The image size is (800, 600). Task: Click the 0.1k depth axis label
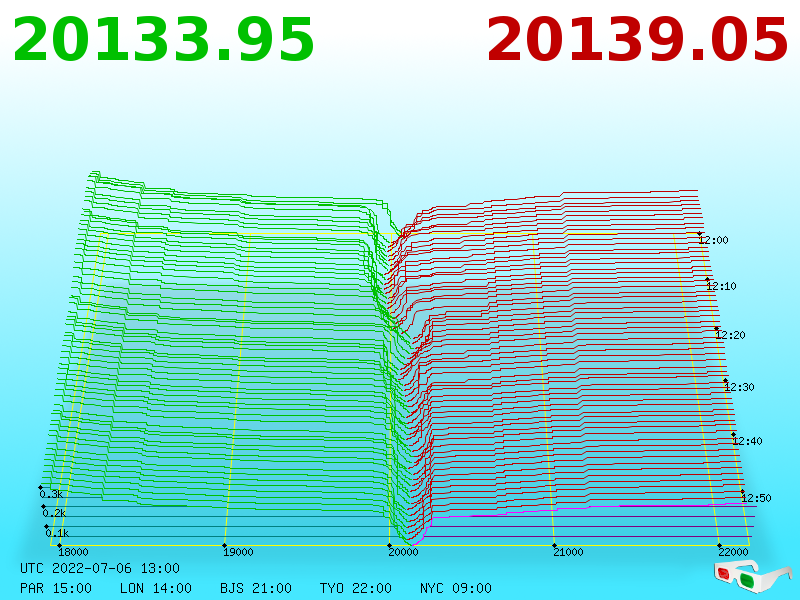57,533
